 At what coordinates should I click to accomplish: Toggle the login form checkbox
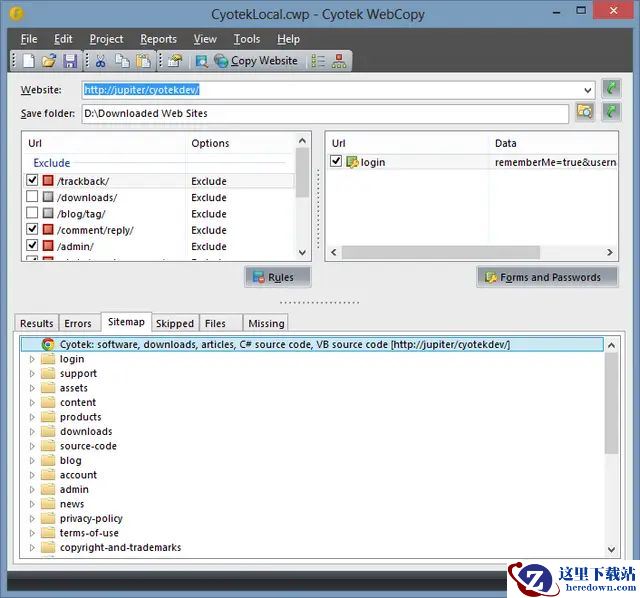336,161
